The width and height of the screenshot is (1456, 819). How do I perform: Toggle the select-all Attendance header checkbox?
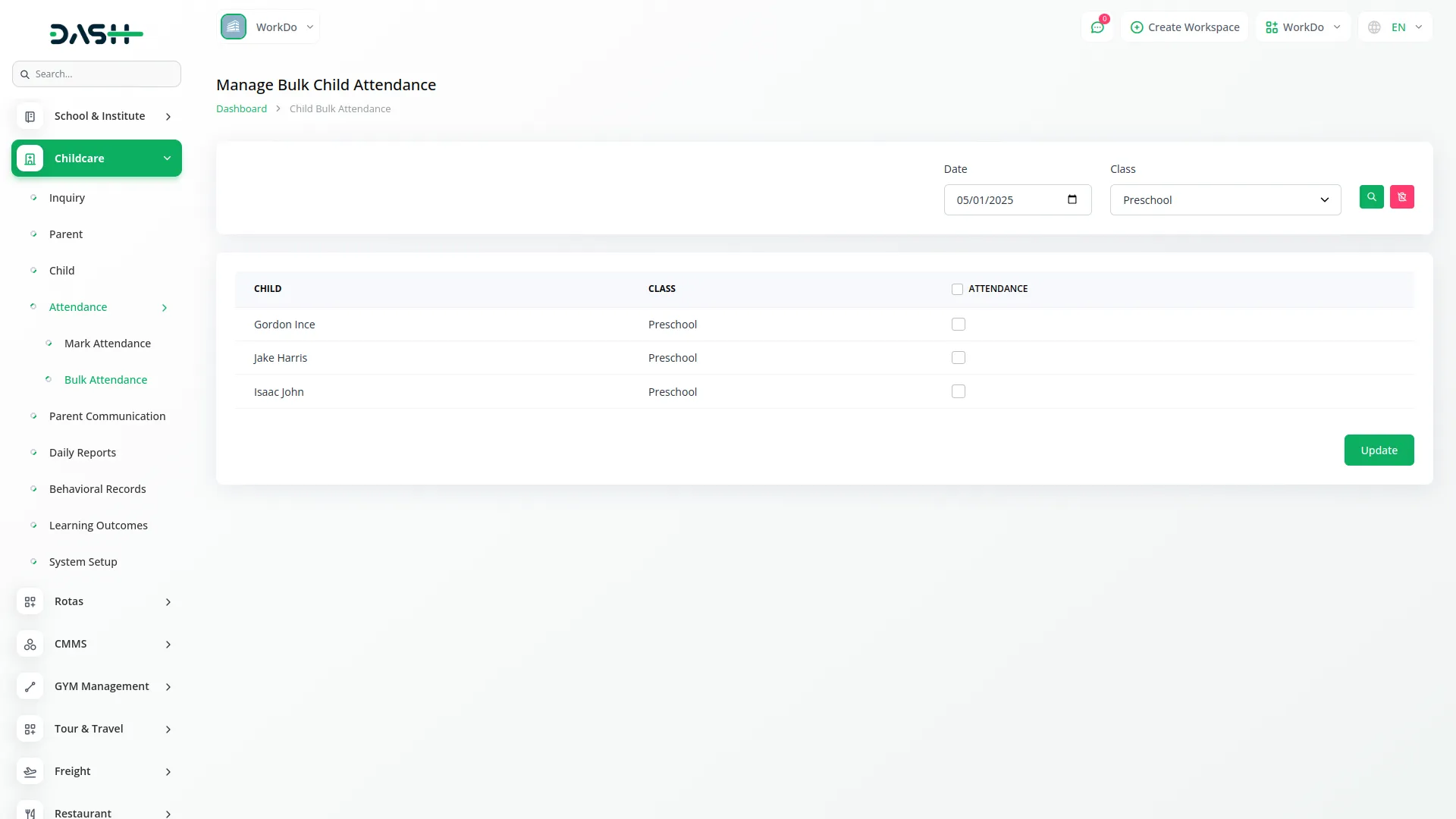957,289
